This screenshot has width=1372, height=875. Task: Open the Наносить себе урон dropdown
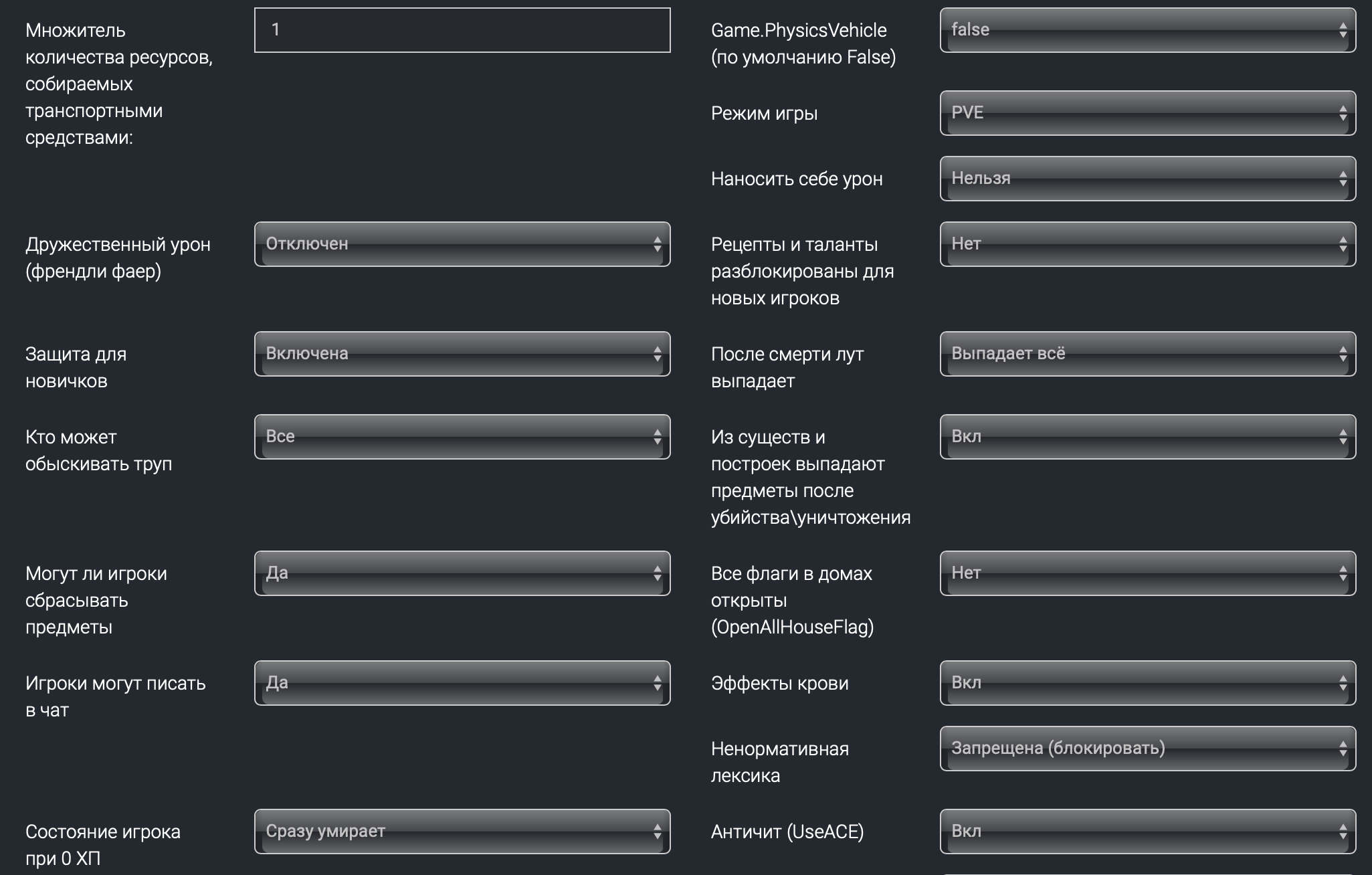click(1147, 179)
